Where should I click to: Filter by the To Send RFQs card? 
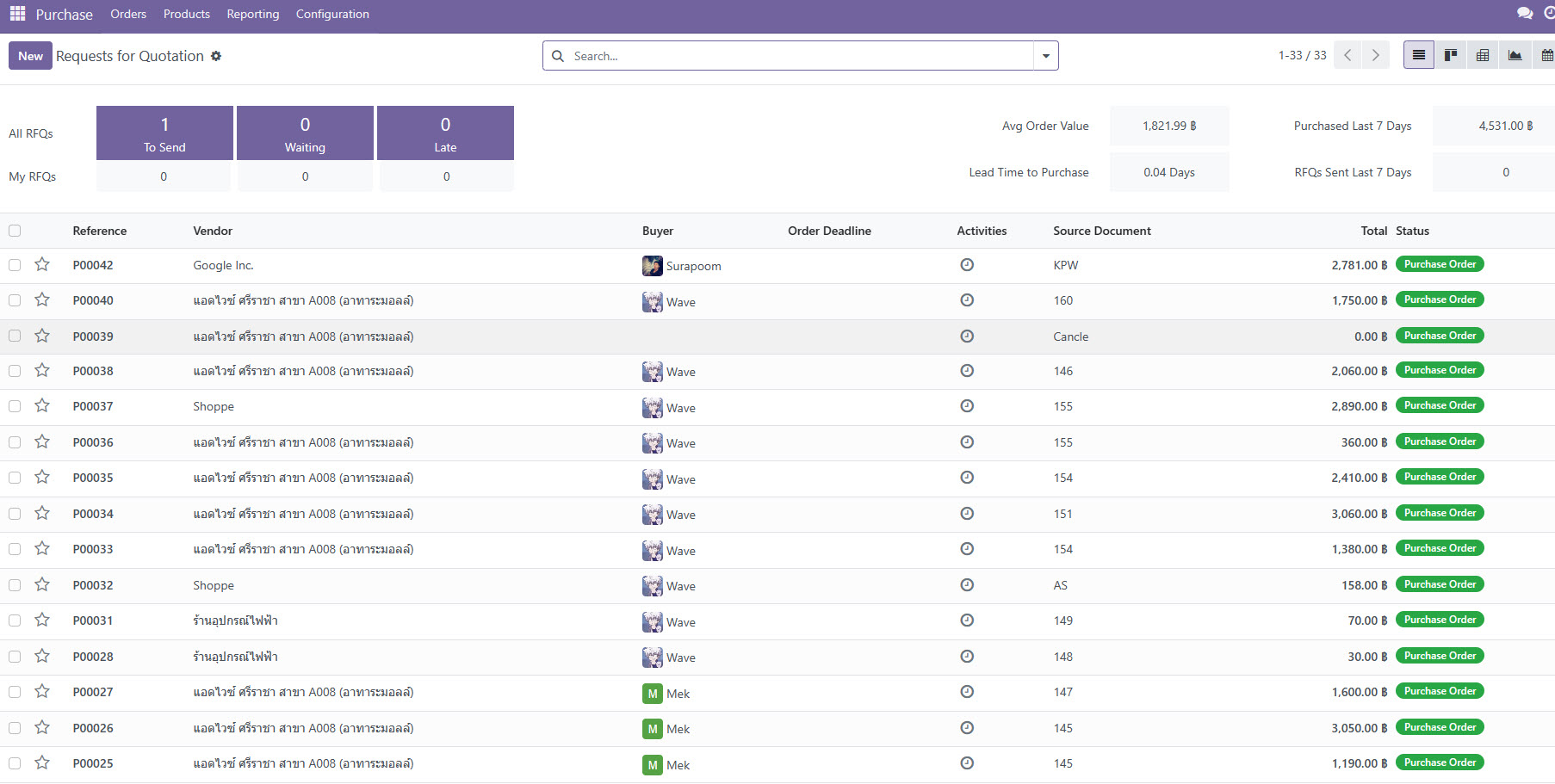[164, 133]
